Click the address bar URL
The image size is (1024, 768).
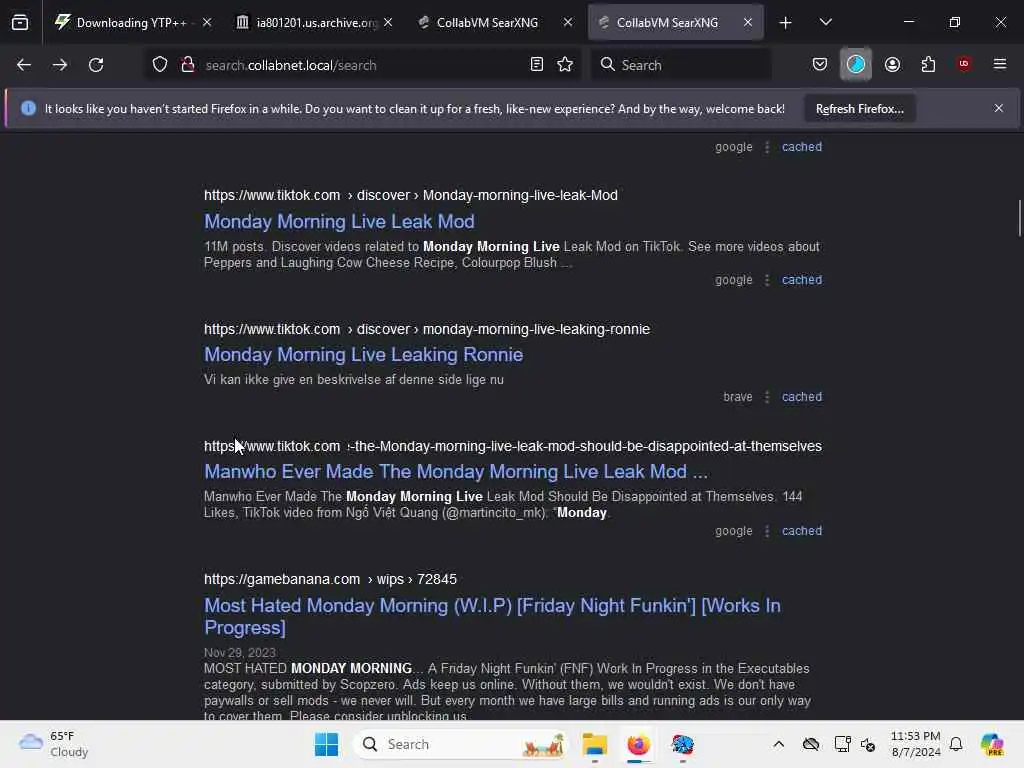pos(291,65)
